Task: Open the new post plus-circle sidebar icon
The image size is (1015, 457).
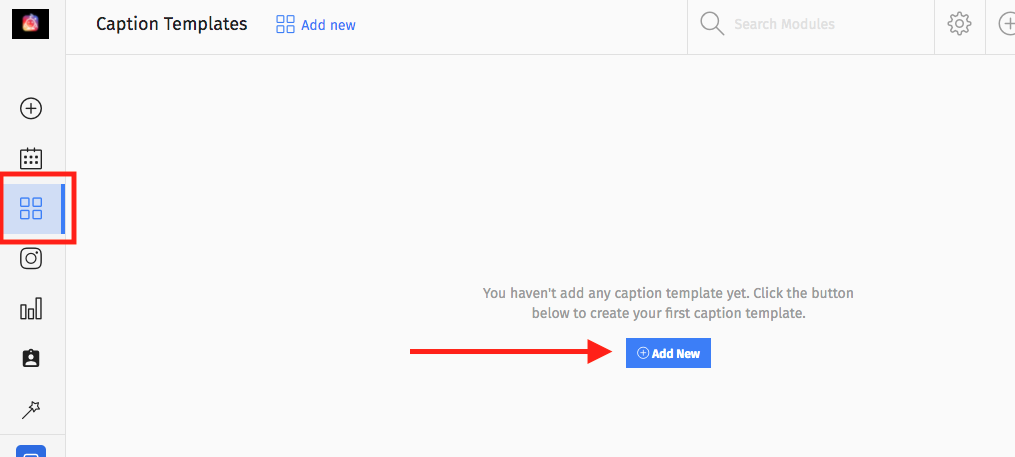Action: point(31,108)
